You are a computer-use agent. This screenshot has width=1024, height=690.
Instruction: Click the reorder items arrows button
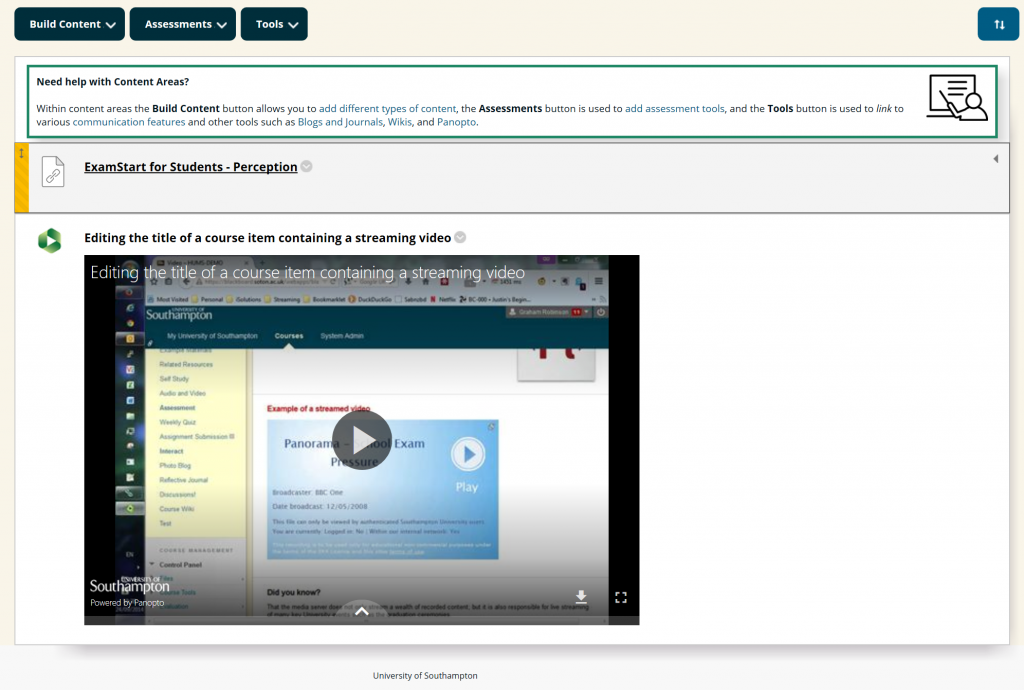click(999, 24)
